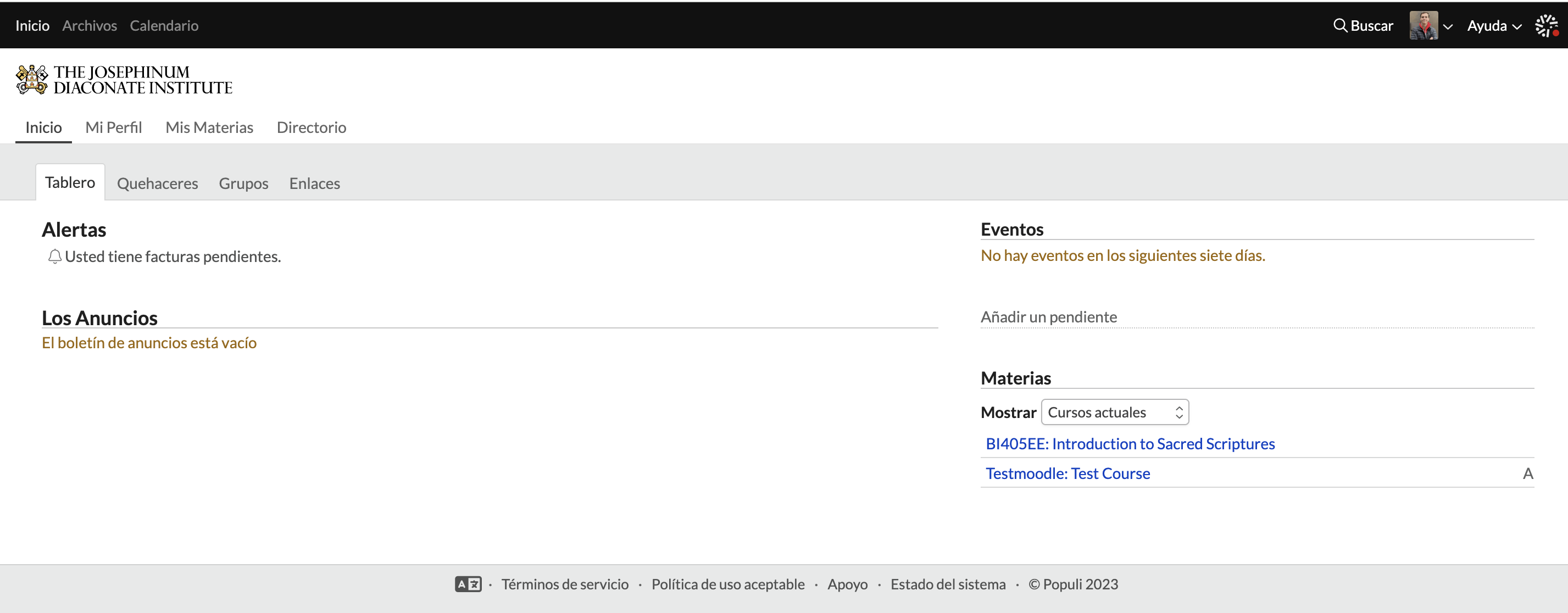Viewport: 1568px width, 613px height.
Task: Switch to the Quehaceres tab
Action: pyautogui.click(x=157, y=183)
